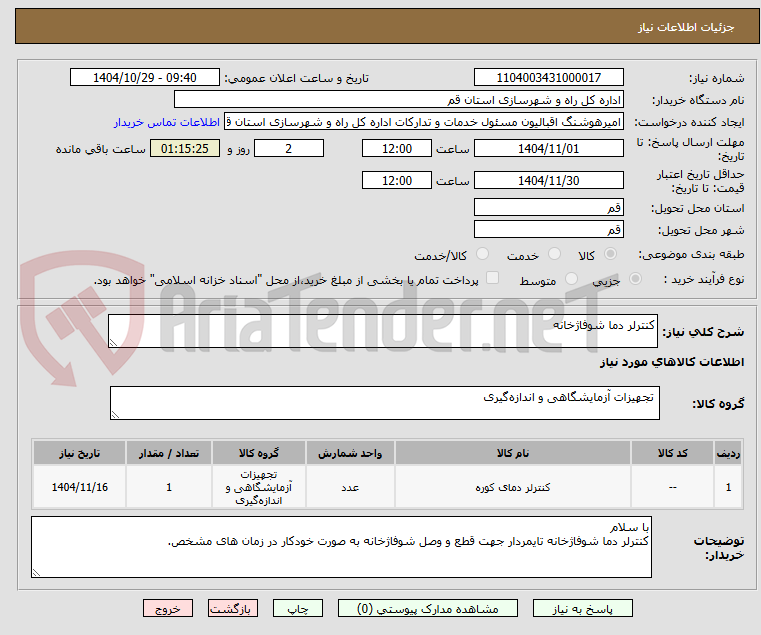Click the countdown timer 01:15:25
Image resolution: width=761 pixels, height=635 pixels.
(x=184, y=148)
